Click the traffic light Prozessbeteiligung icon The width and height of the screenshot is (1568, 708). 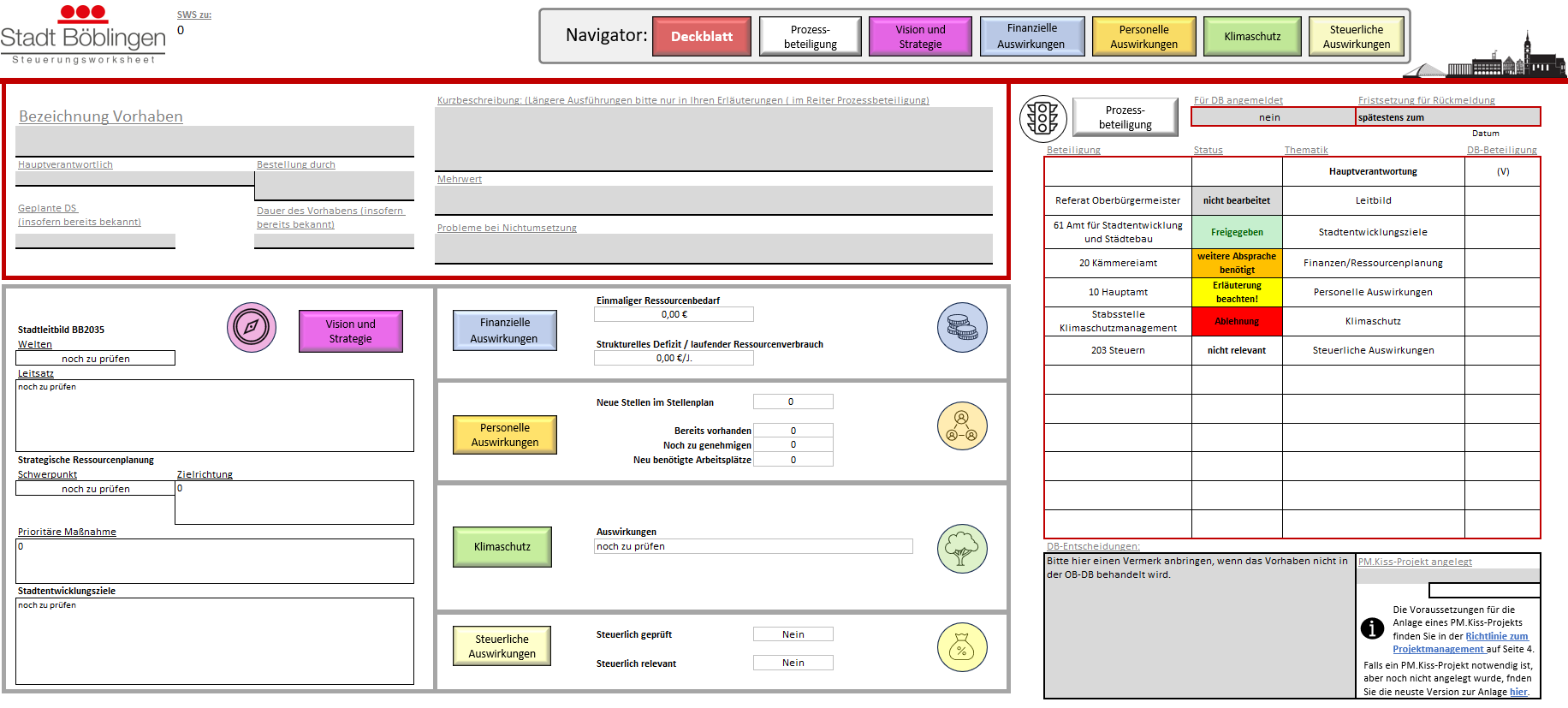1042,118
